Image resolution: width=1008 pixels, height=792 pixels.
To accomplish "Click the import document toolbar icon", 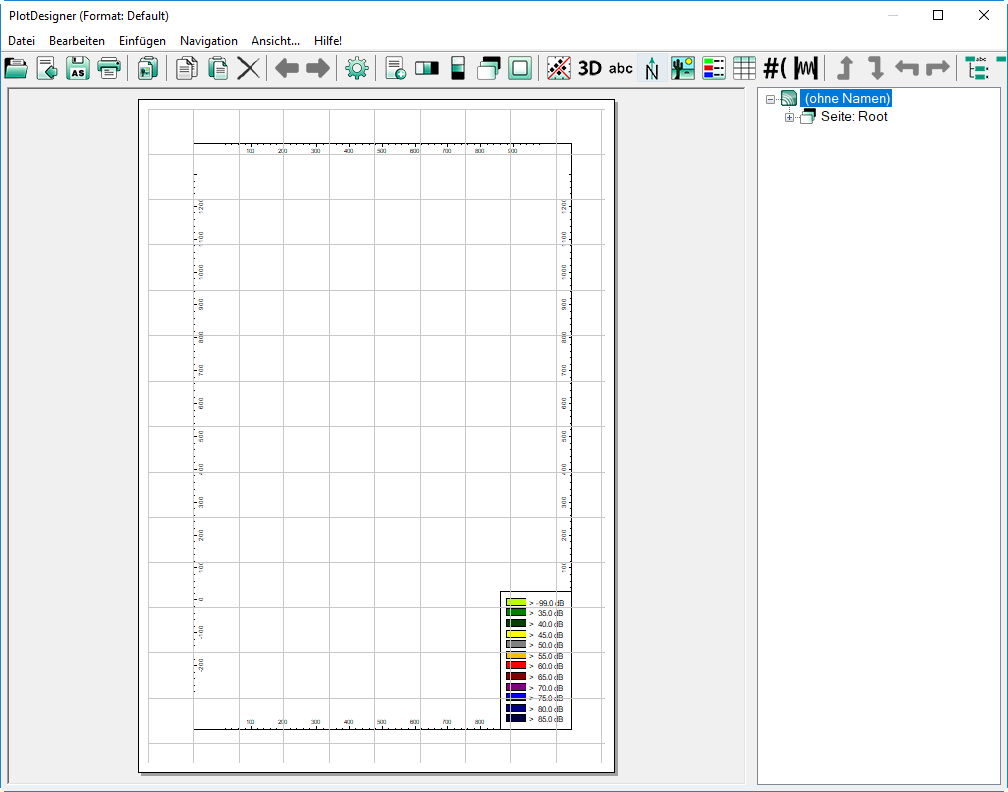I will pyautogui.click(x=47, y=68).
